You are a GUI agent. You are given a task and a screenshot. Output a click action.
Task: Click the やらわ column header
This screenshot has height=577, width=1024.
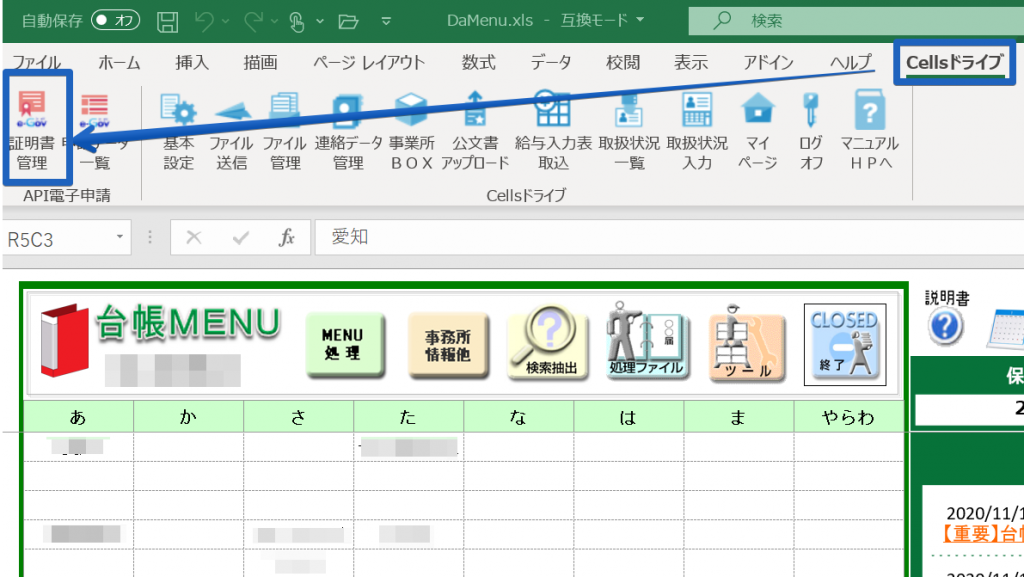pyautogui.click(x=848, y=416)
